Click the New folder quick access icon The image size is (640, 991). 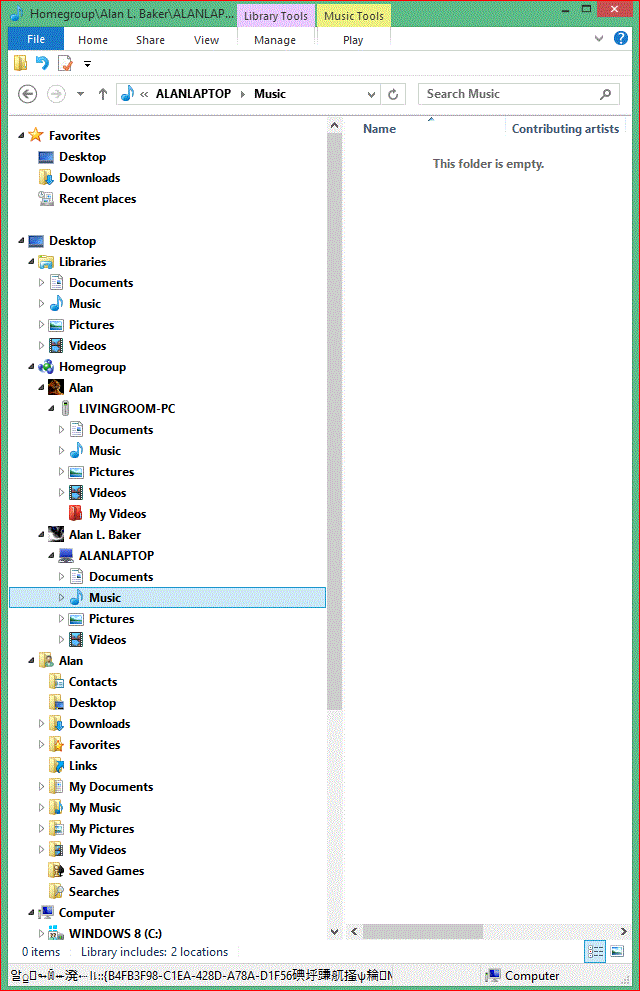[x=21, y=63]
